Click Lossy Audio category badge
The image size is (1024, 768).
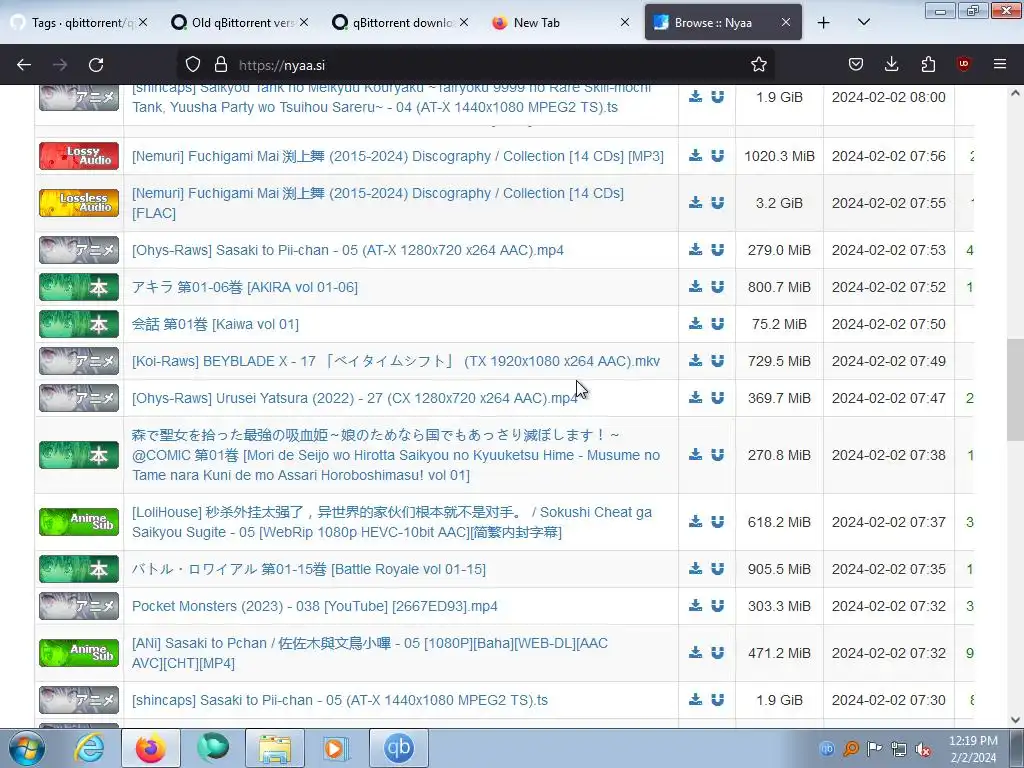click(79, 156)
